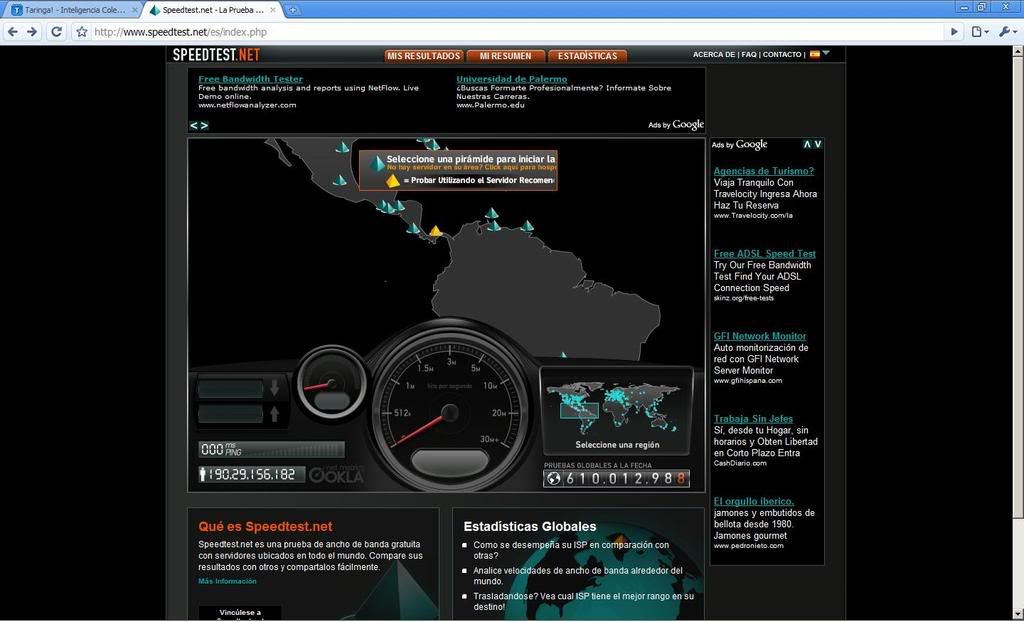Click the SPEEDTEST.NET logo
The image size is (1024, 622).
pos(216,55)
